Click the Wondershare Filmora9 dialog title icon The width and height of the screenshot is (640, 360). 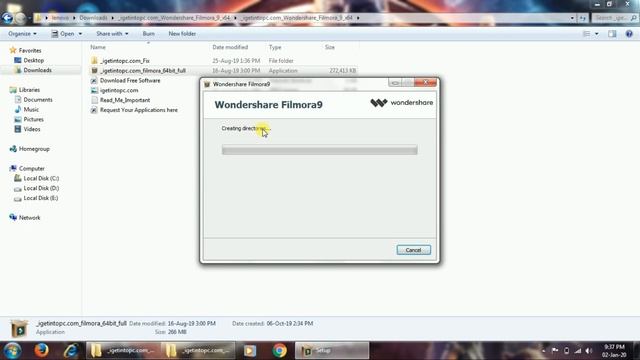pyautogui.click(x=207, y=84)
